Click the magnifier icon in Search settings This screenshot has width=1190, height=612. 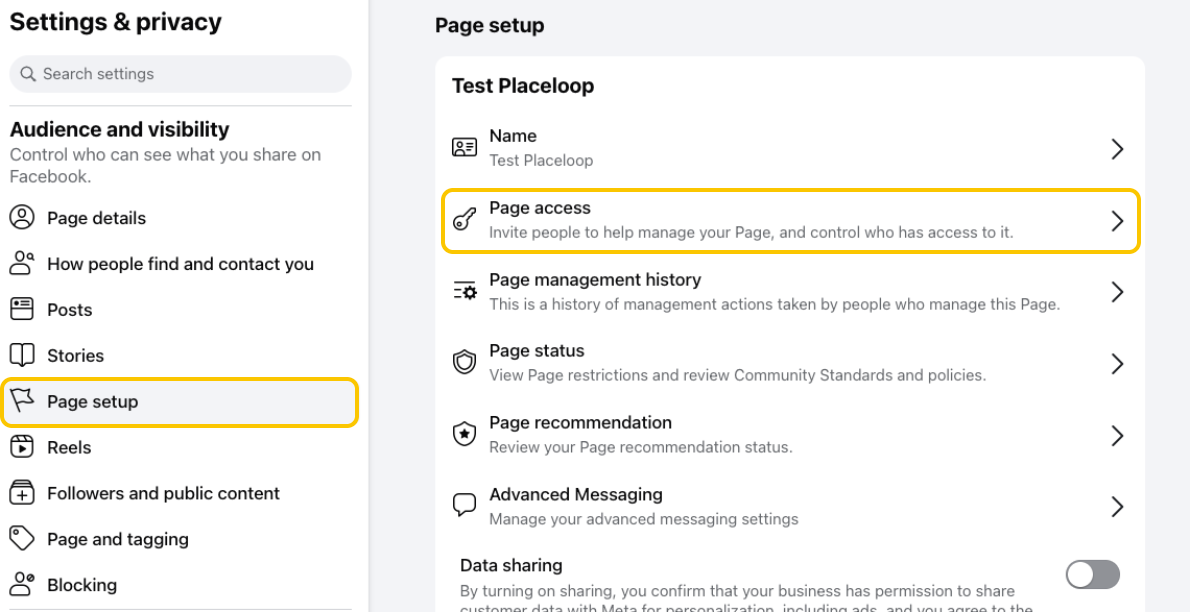28,74
